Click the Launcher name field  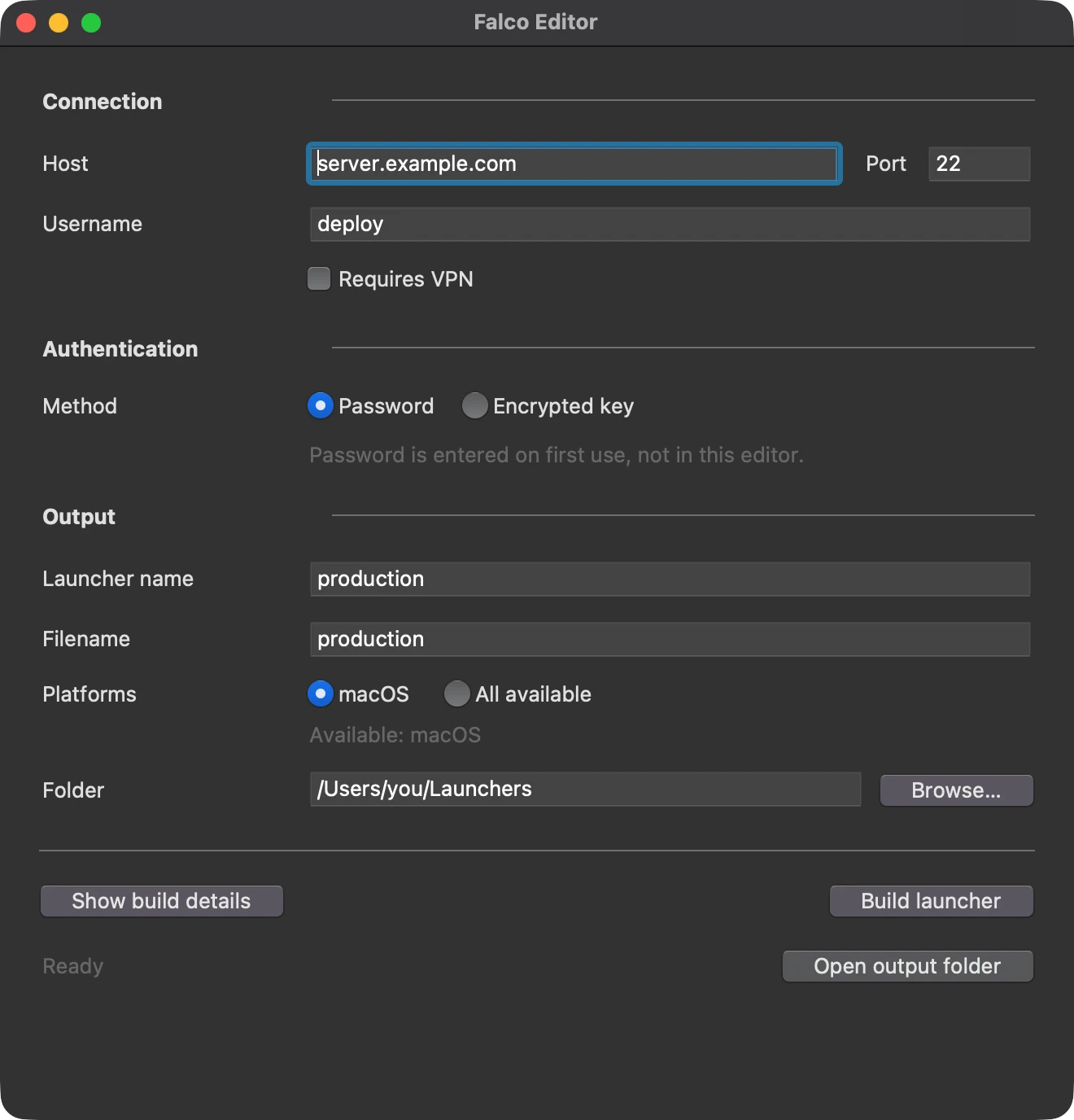(x=670, y=579)
